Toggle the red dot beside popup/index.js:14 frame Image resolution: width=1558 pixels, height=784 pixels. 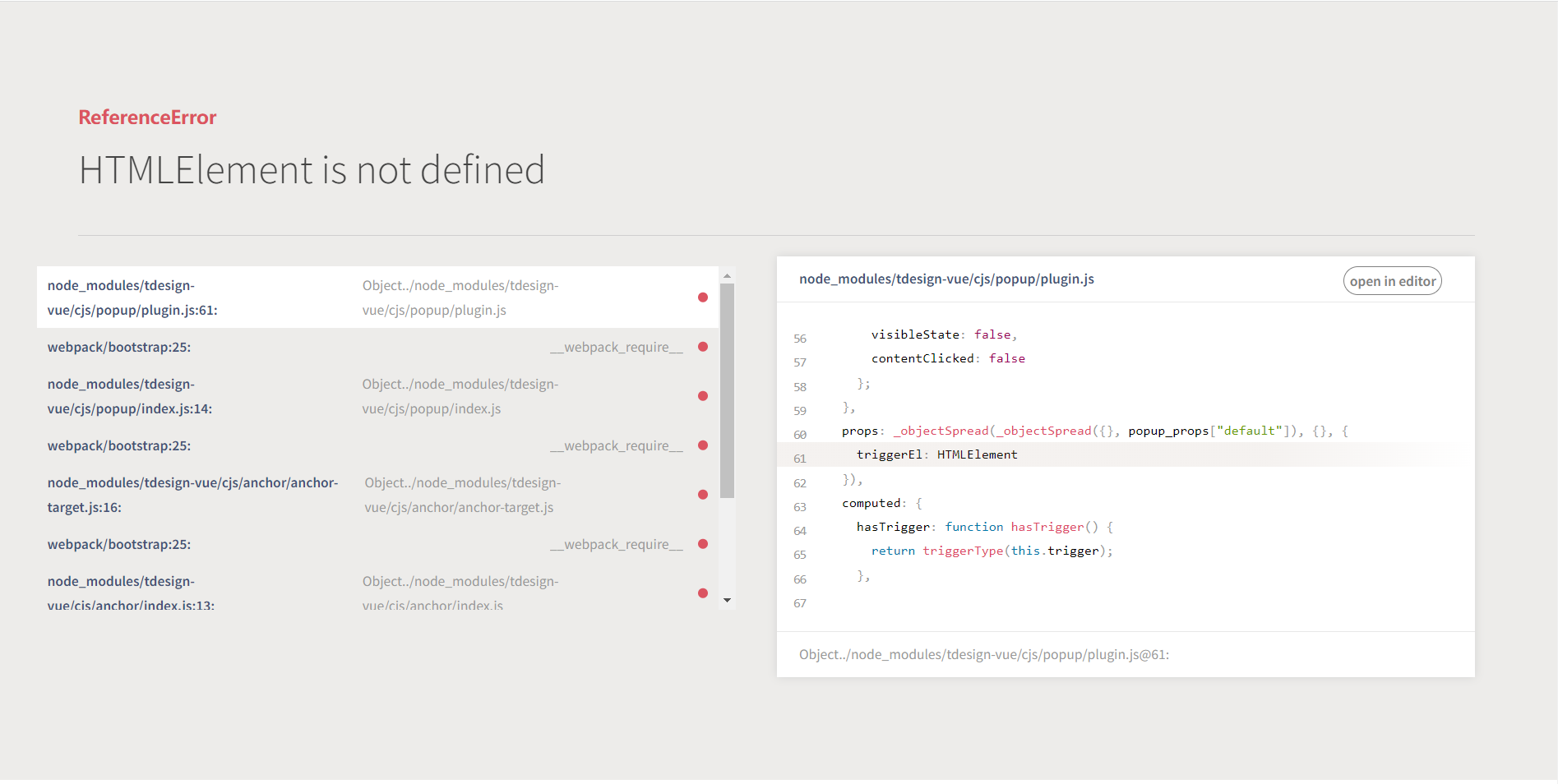pos(703,396)
